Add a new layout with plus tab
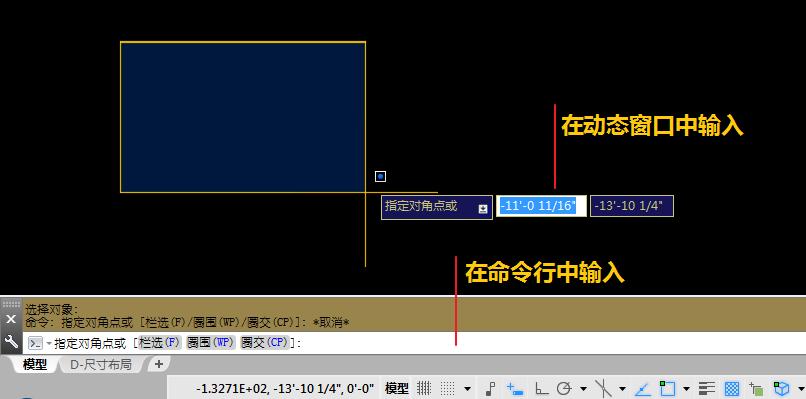 coord(159,364)
